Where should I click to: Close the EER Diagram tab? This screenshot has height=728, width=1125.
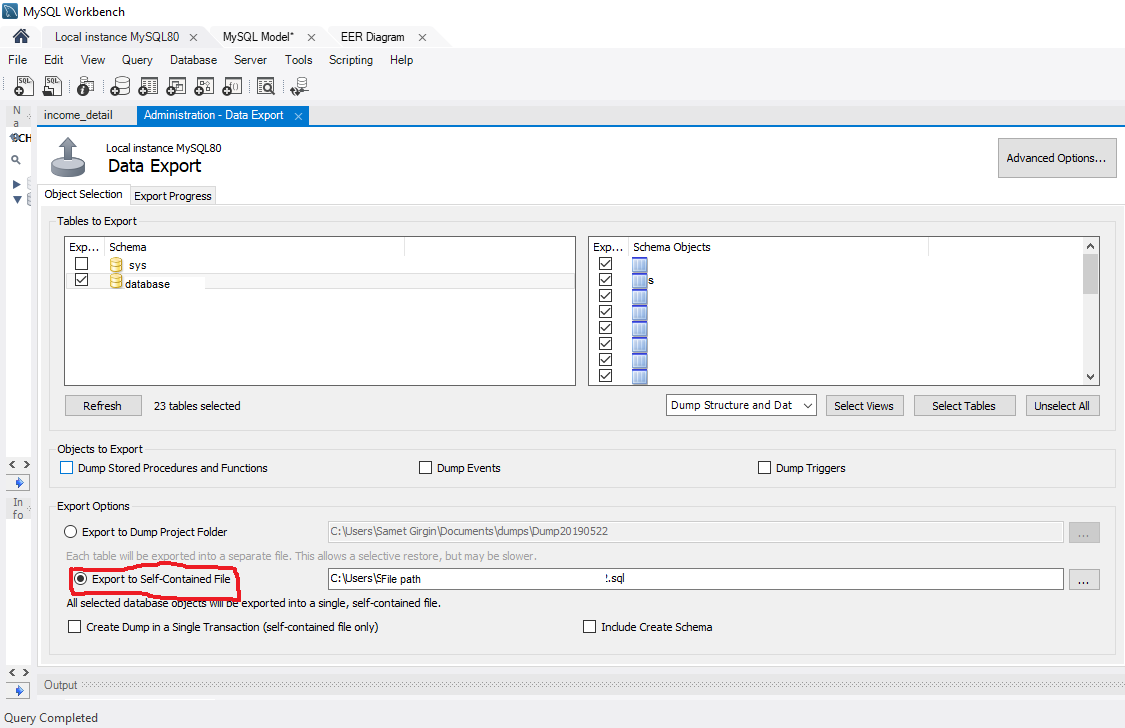[422, 37]
